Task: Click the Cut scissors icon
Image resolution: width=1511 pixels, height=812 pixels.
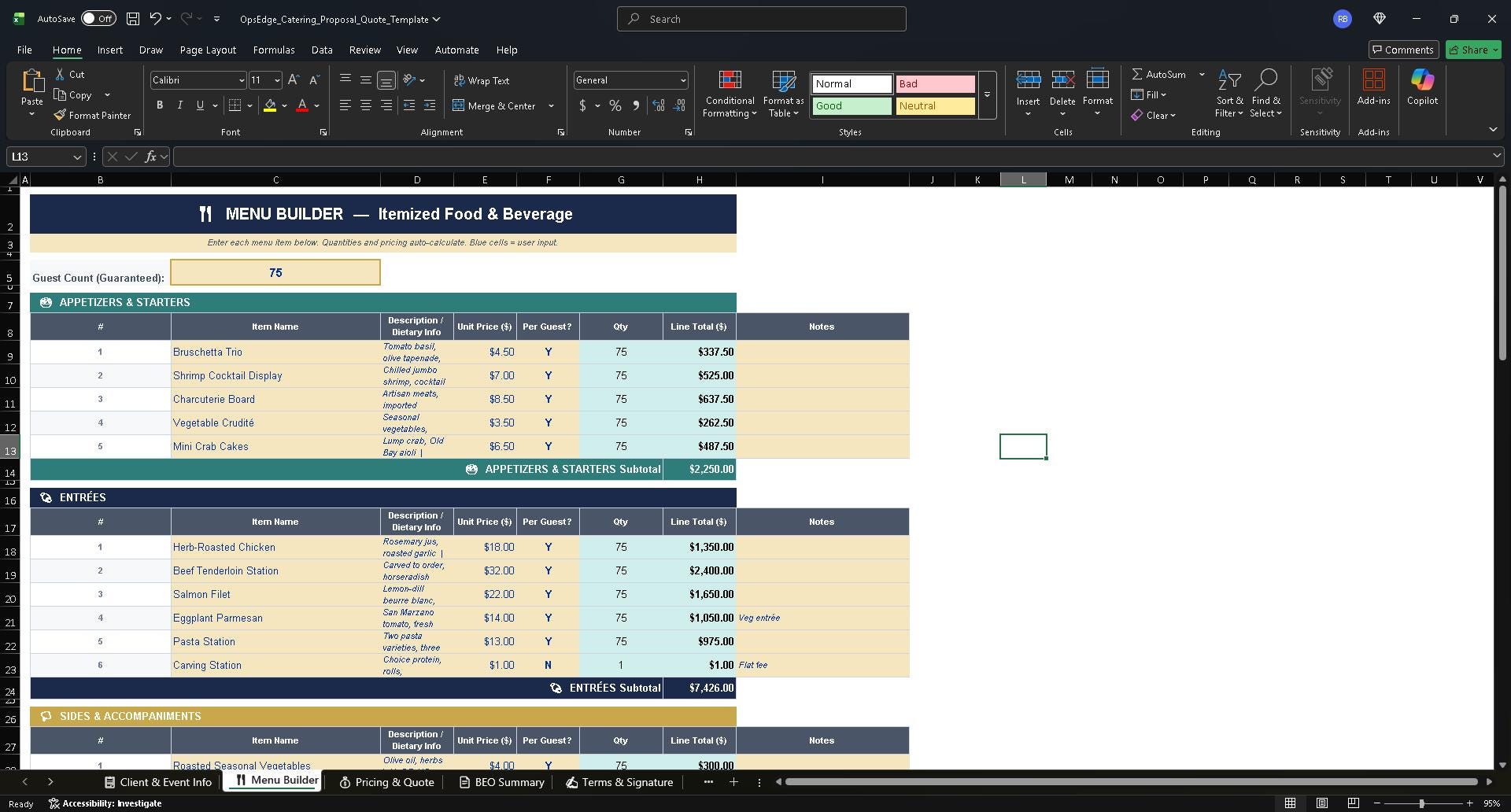Action: click(x=60, y=74)
